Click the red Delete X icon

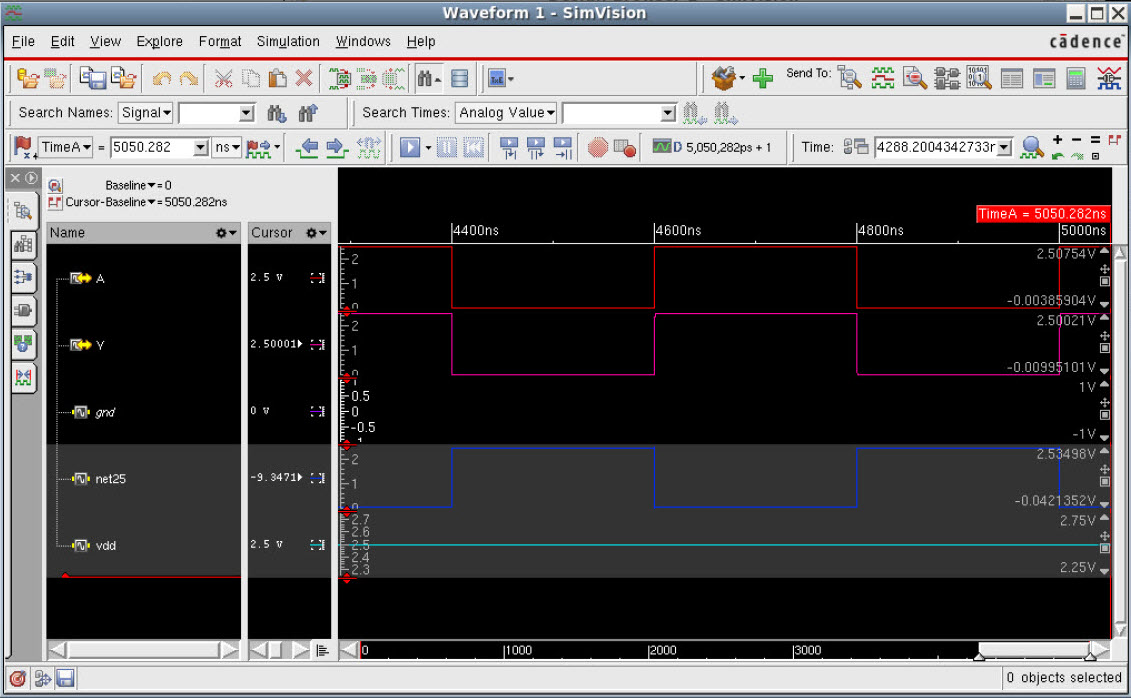tap(304, 78)
